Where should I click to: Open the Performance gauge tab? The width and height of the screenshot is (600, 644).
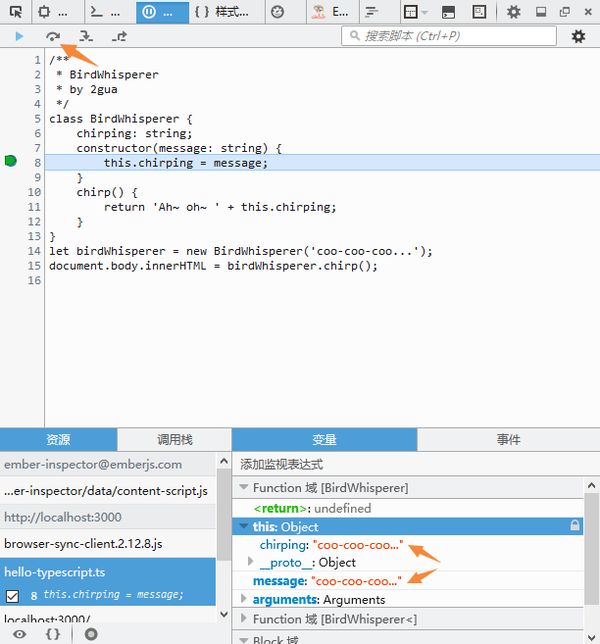click(278, 12)
